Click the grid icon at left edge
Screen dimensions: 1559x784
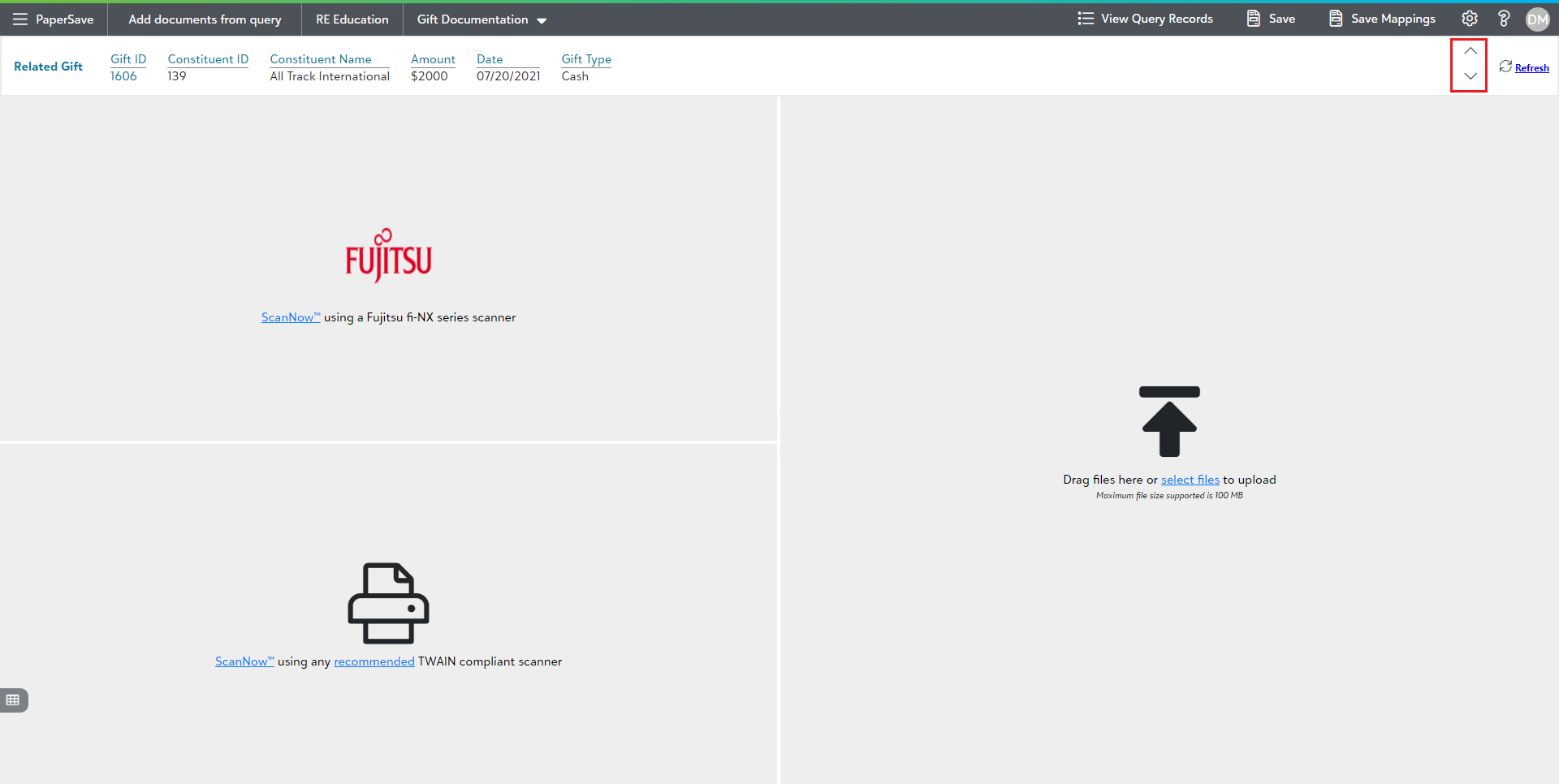click(x=13, y=700)
